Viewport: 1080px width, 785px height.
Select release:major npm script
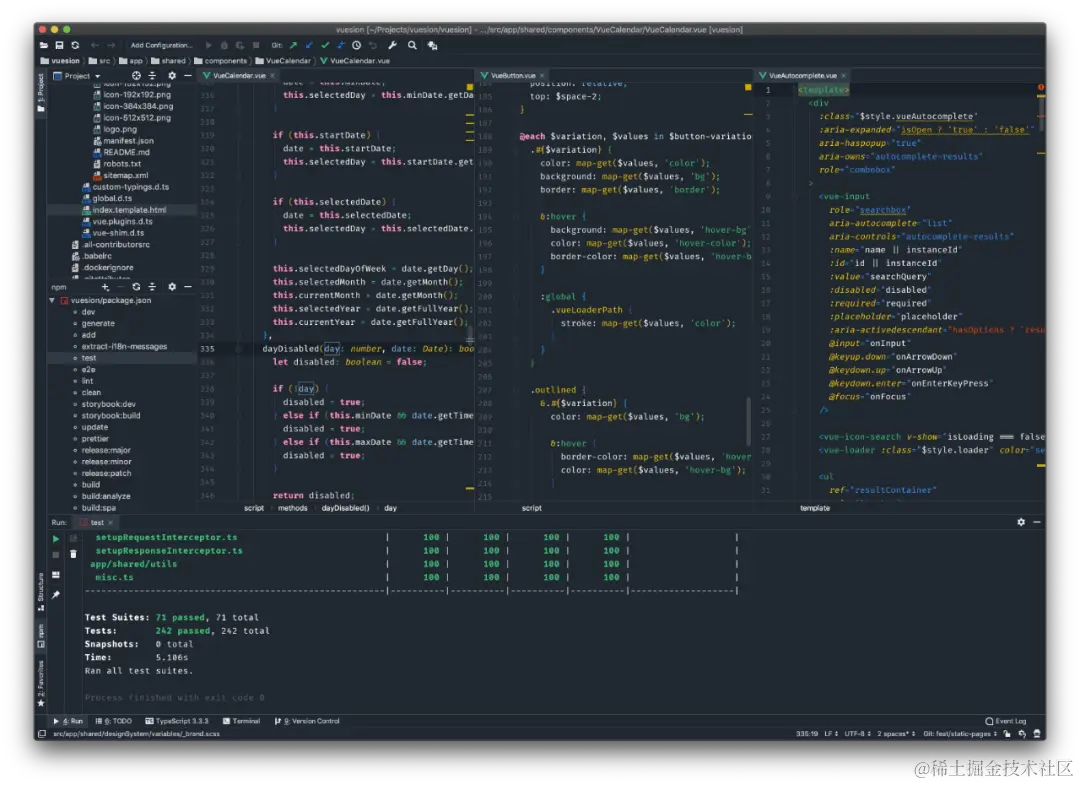point(106,450)
